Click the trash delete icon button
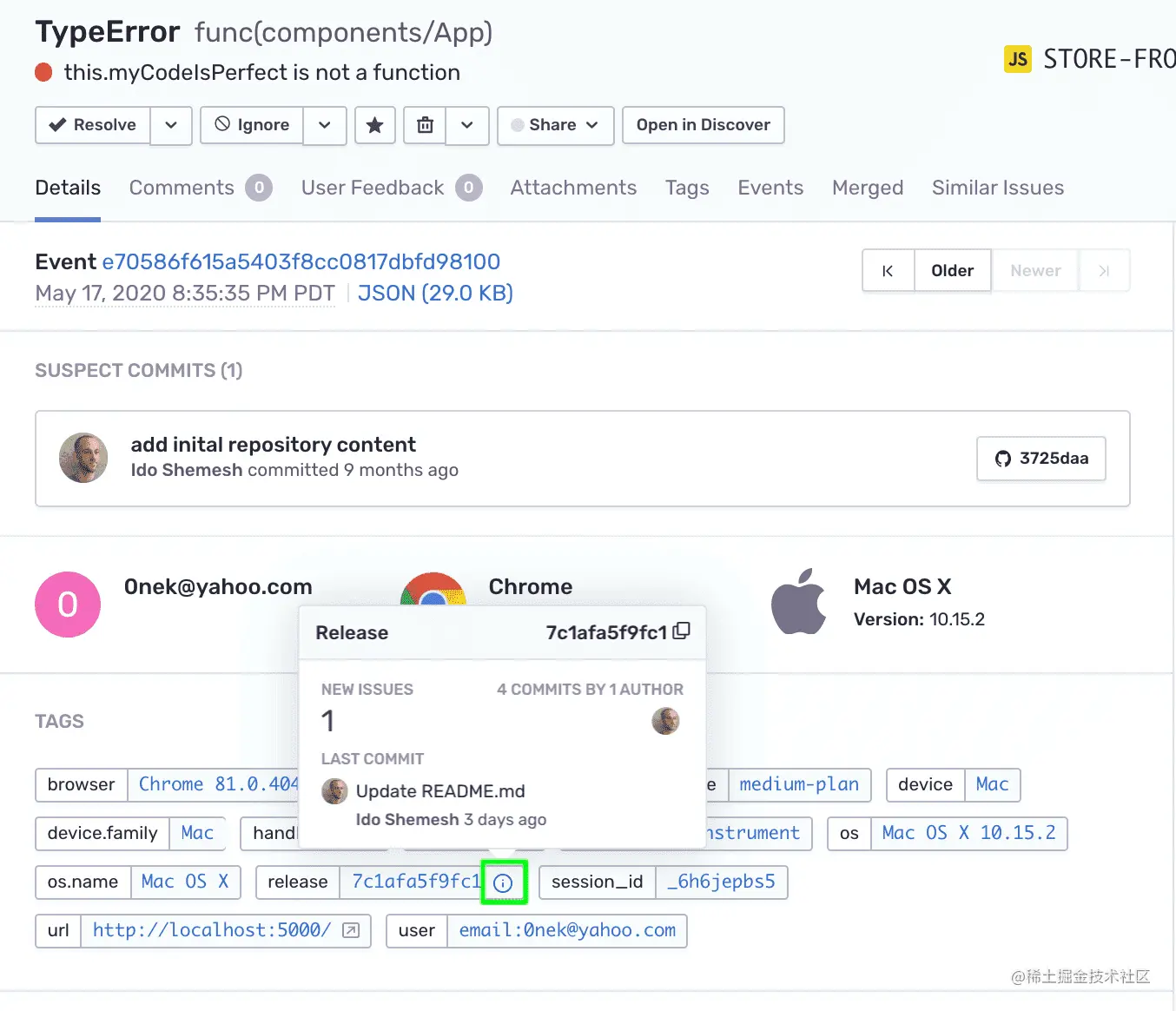The width and height of the screenshot is (1176, 1011). 425,125
